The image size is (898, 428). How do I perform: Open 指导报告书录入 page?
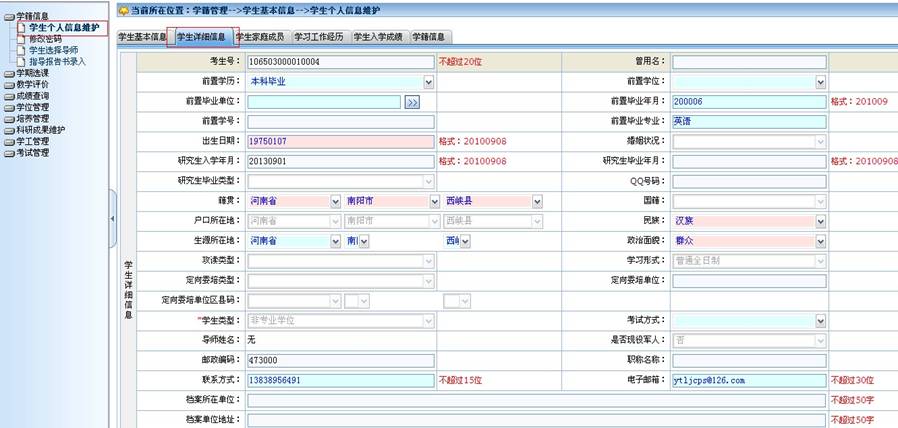tap(57, 61)
